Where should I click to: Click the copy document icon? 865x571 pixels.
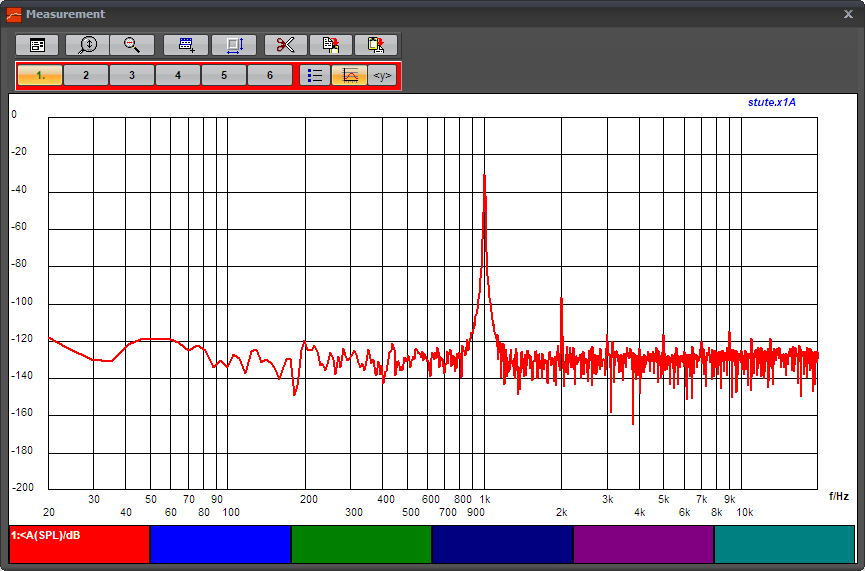tap(330, 45)
